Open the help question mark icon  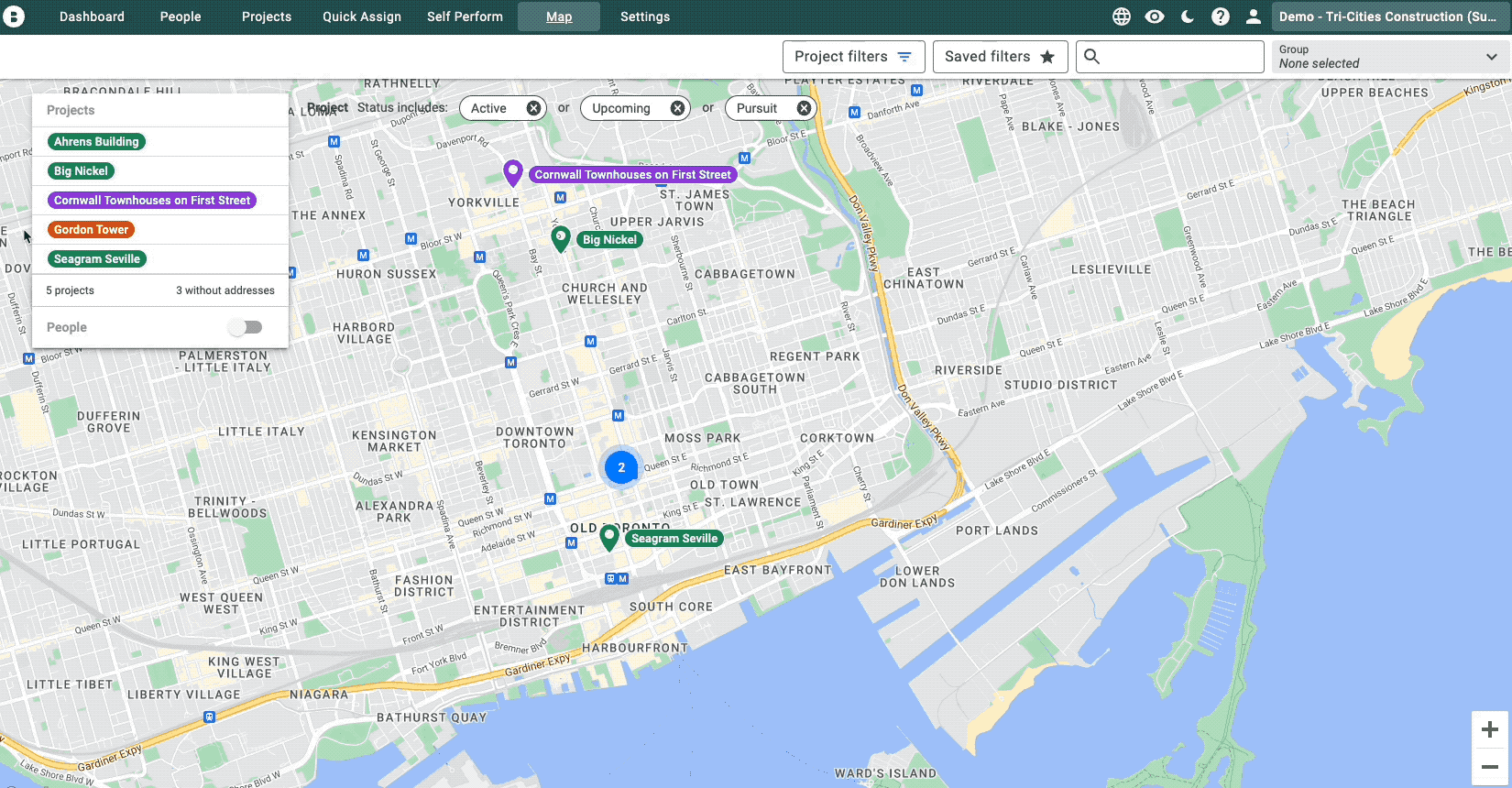(1221, 16)
